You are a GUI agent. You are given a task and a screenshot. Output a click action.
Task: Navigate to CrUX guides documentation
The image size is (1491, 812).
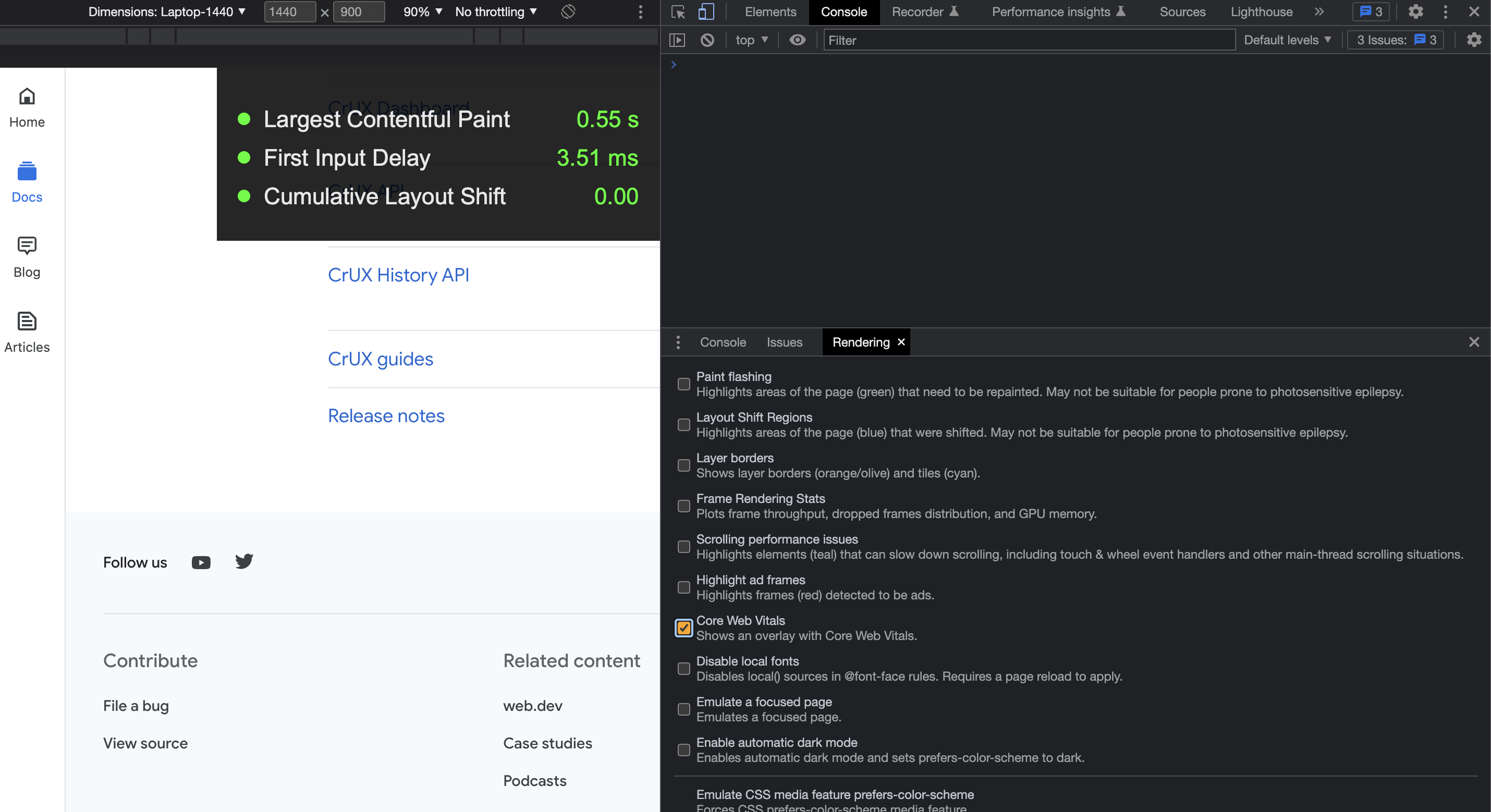(x=381, y=358)
